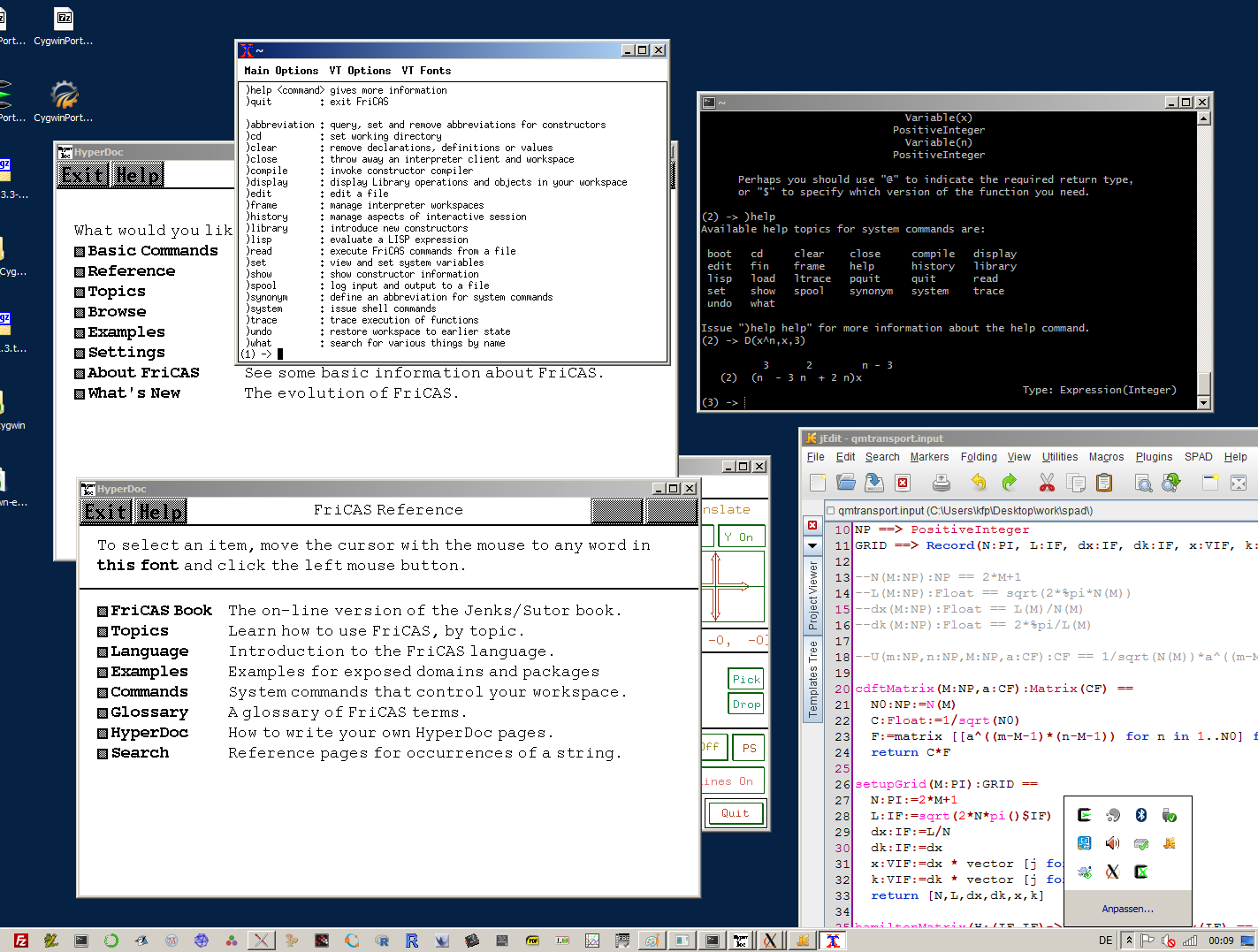Click 'return C*F' line in jEdit
This screenshot has width=1258, height=952.
pos(911,752)
